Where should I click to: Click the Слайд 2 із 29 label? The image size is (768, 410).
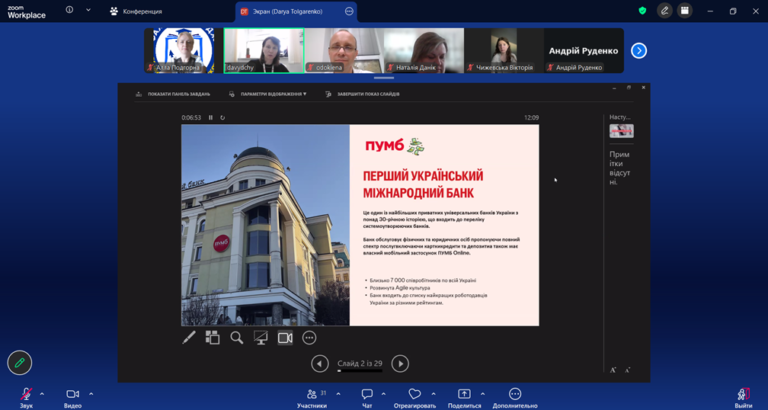pos(360,363)
